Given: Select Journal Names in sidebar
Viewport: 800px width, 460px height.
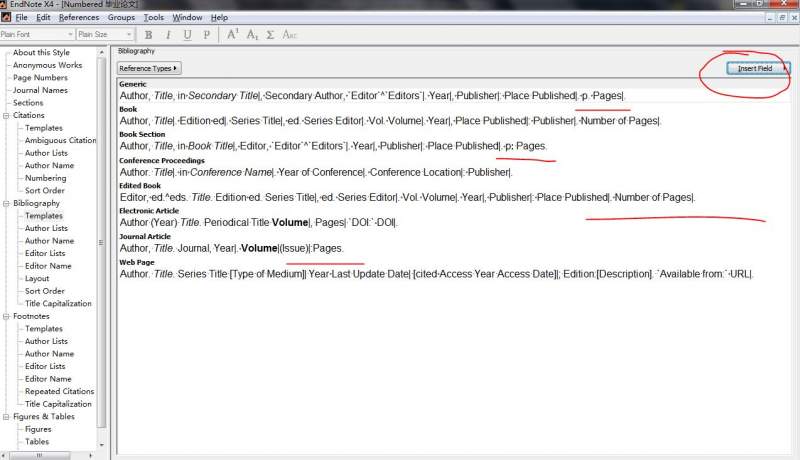Looking at the screenshot, I should 40,90.
